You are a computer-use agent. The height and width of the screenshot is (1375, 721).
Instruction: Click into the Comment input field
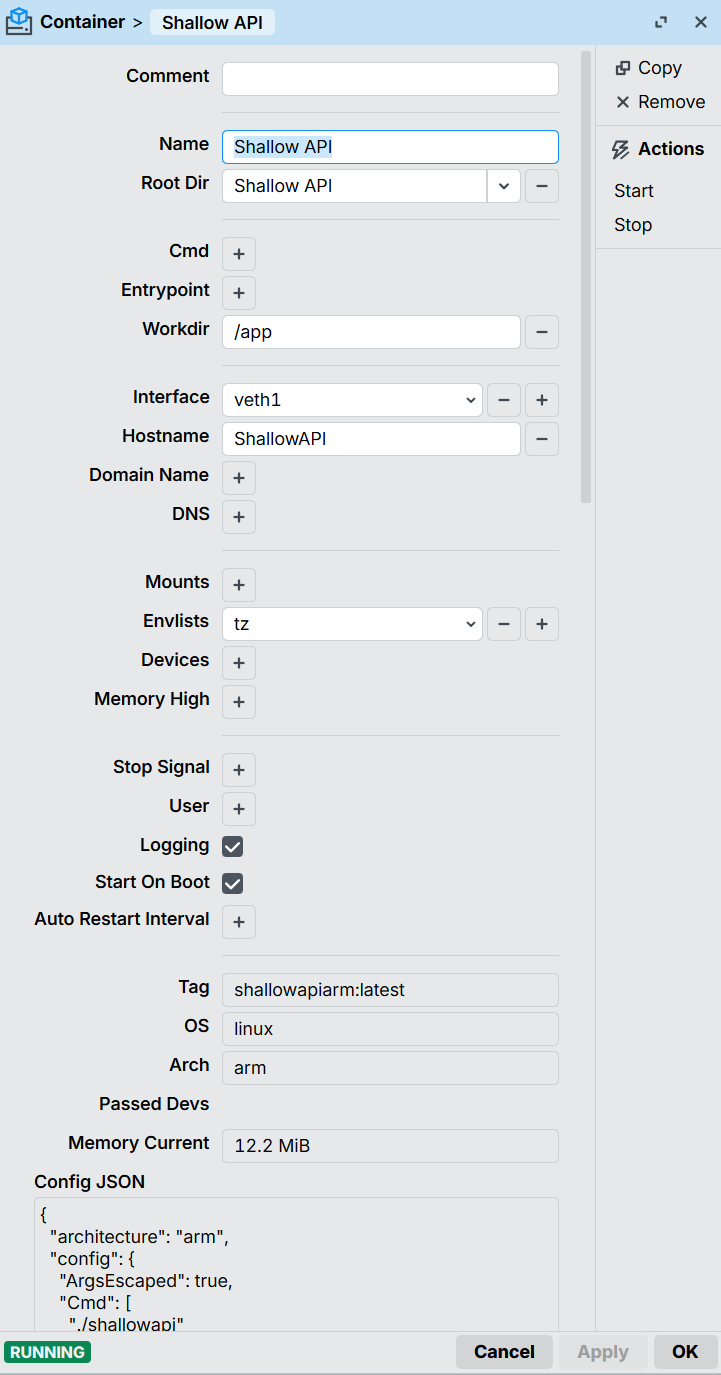390,79
